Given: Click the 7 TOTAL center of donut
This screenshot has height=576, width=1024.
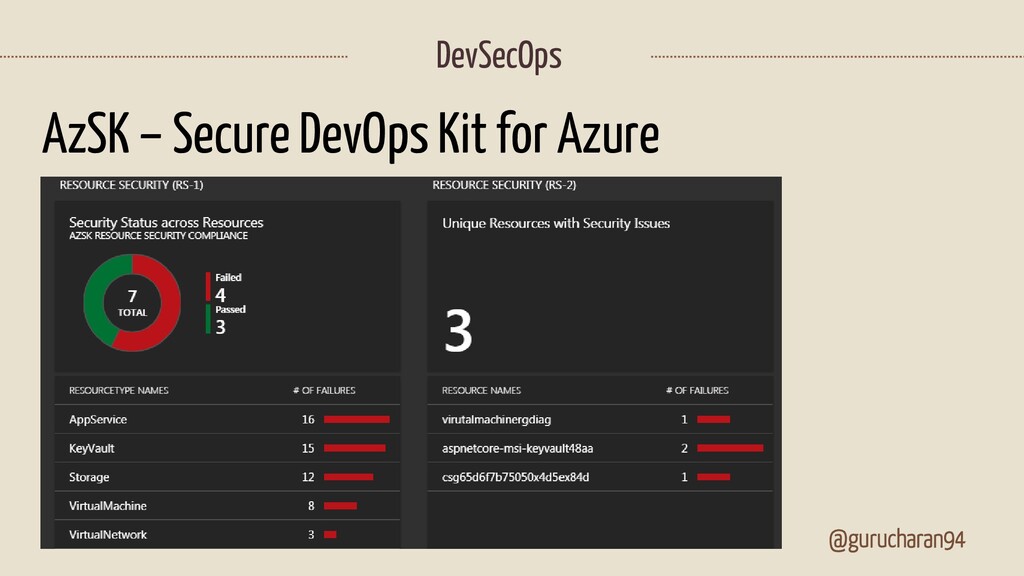Looking at the screenshot, I should tap(132, 303).
